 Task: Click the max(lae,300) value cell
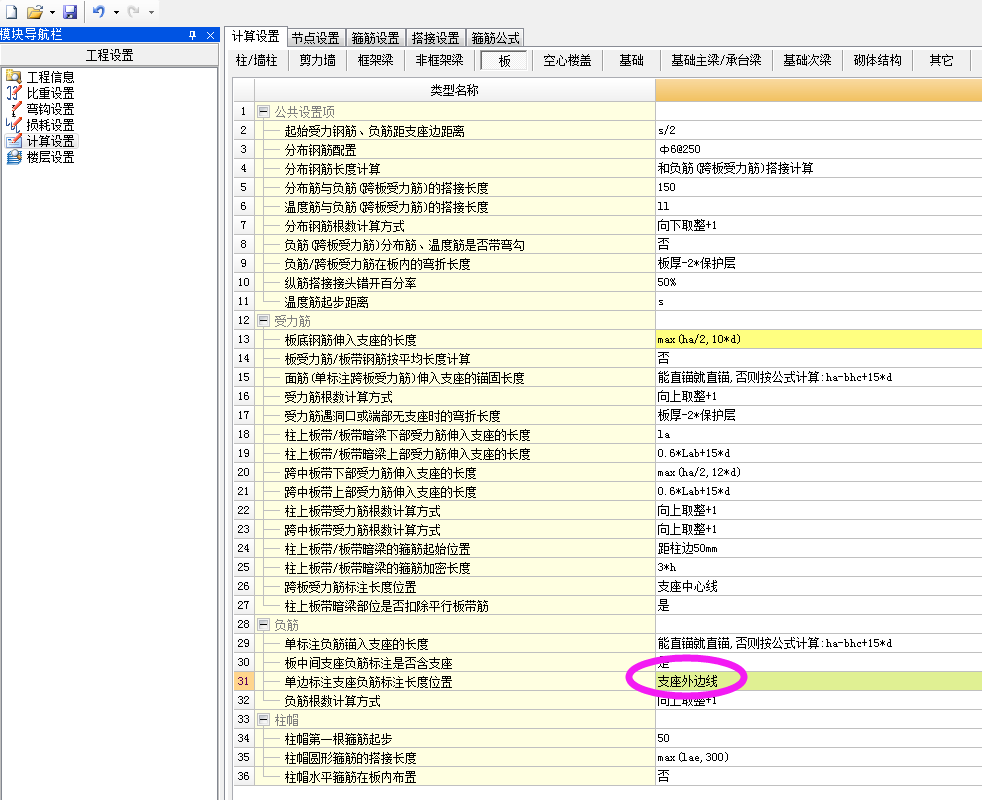coord(819,757)
